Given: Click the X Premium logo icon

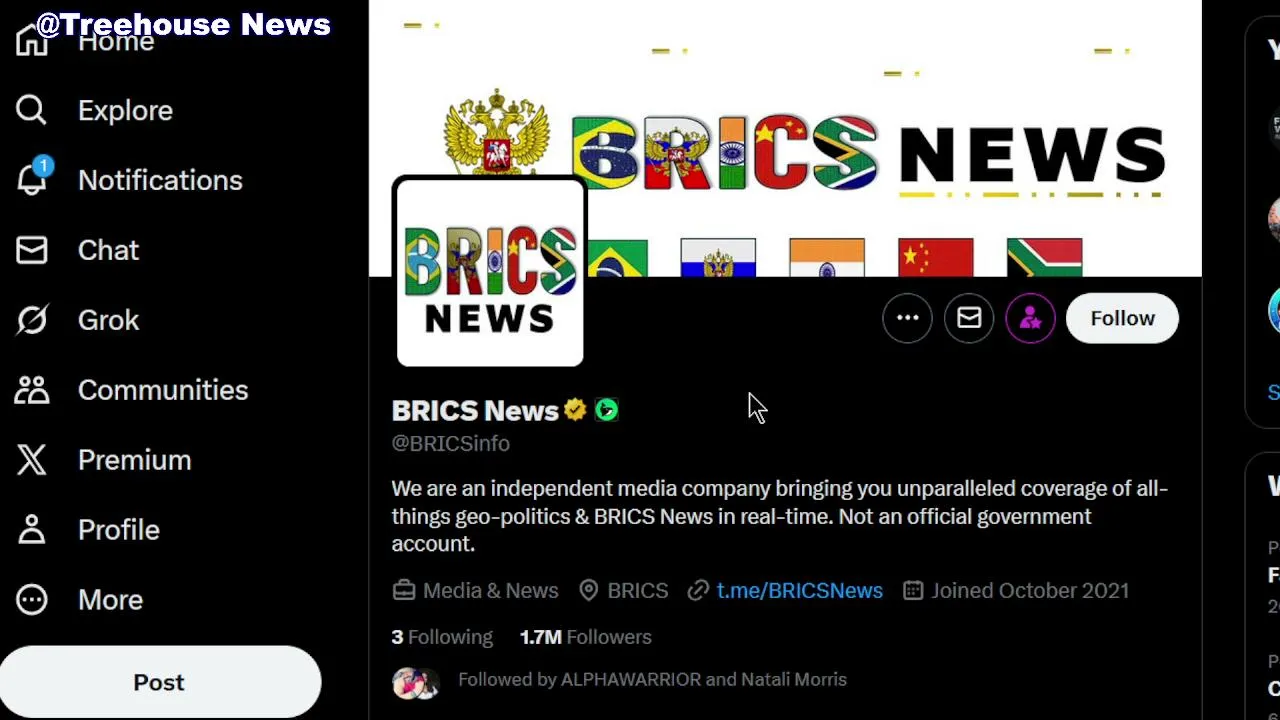Looking at the screenshot, I should pos(31,460).
